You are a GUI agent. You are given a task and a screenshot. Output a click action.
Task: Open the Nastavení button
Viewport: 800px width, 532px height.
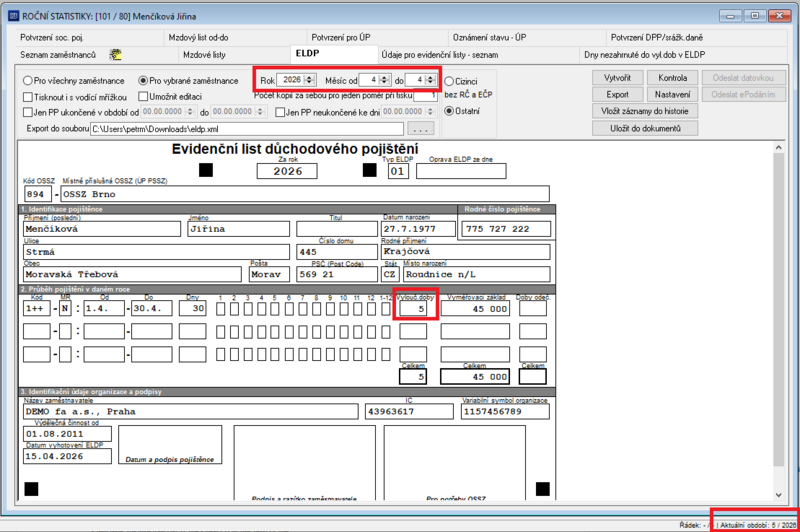672,94
